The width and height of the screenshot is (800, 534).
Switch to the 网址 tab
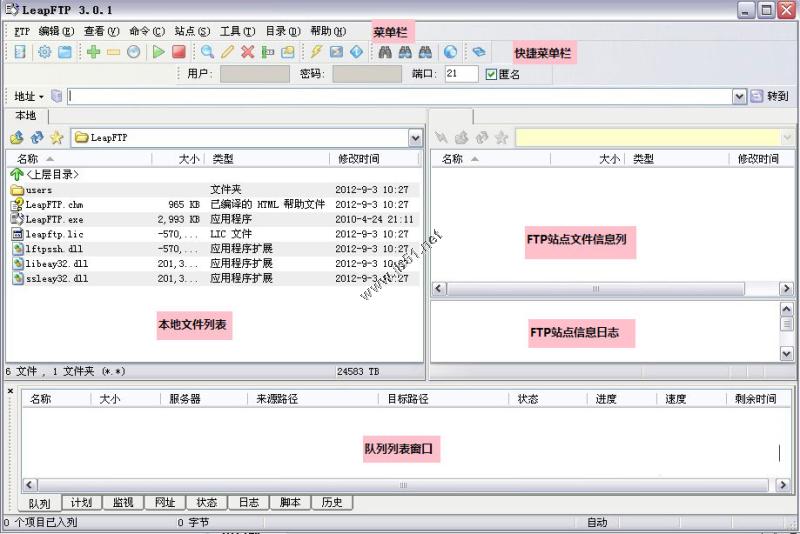[165, 502]
